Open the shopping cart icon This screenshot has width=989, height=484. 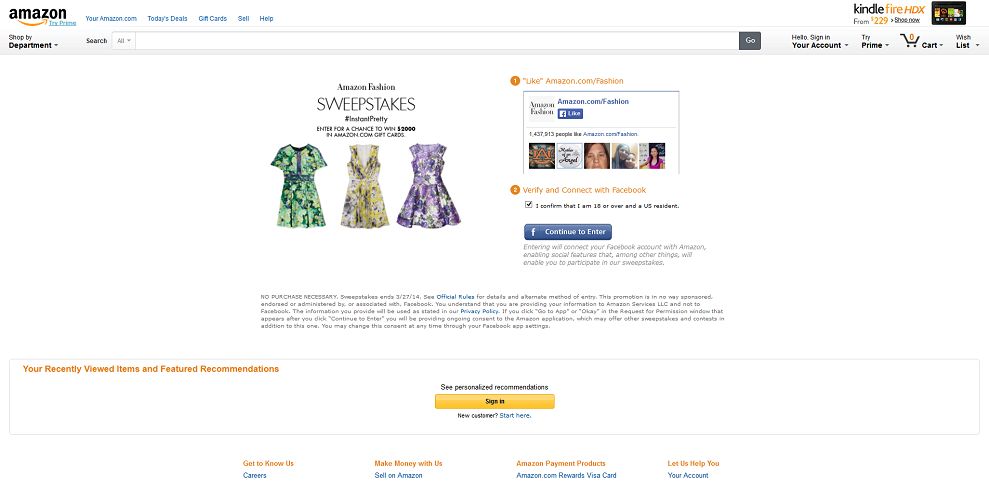[910, 41]
